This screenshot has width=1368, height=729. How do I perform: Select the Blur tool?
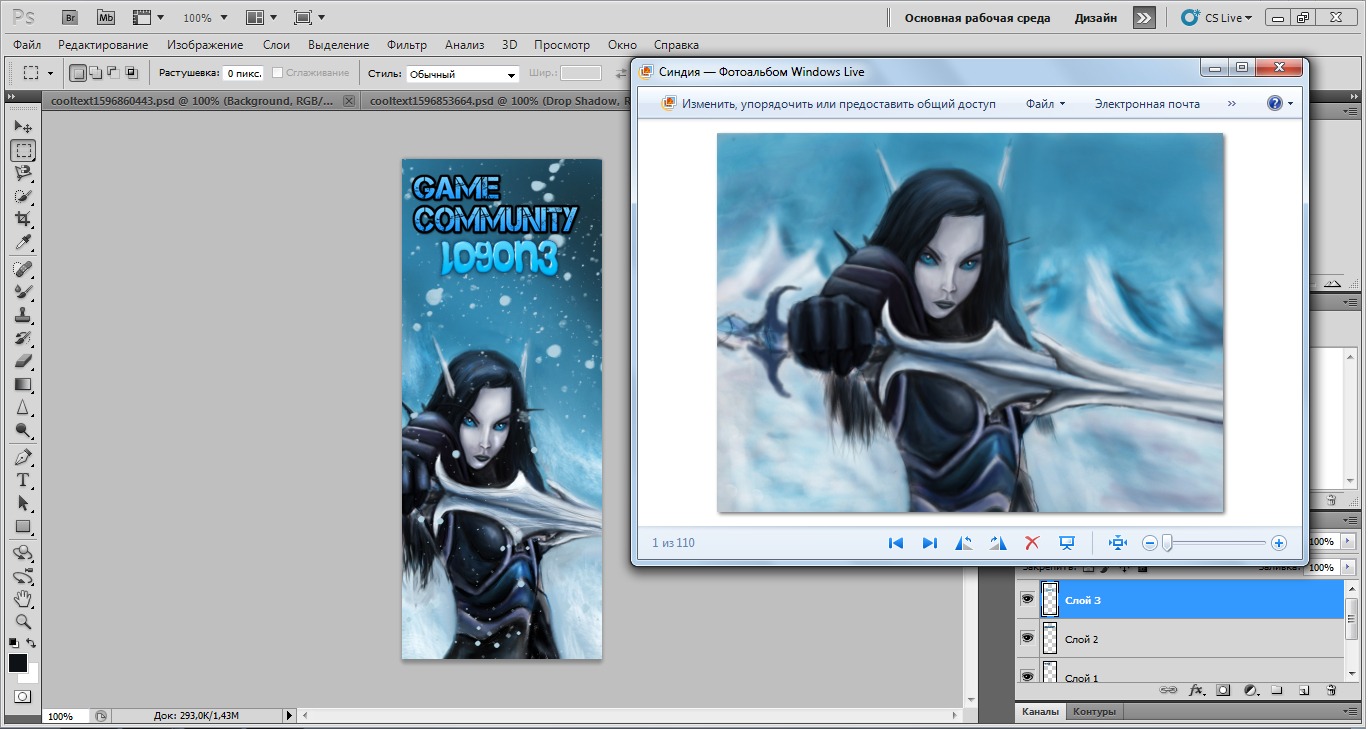[x=23, y=407]
